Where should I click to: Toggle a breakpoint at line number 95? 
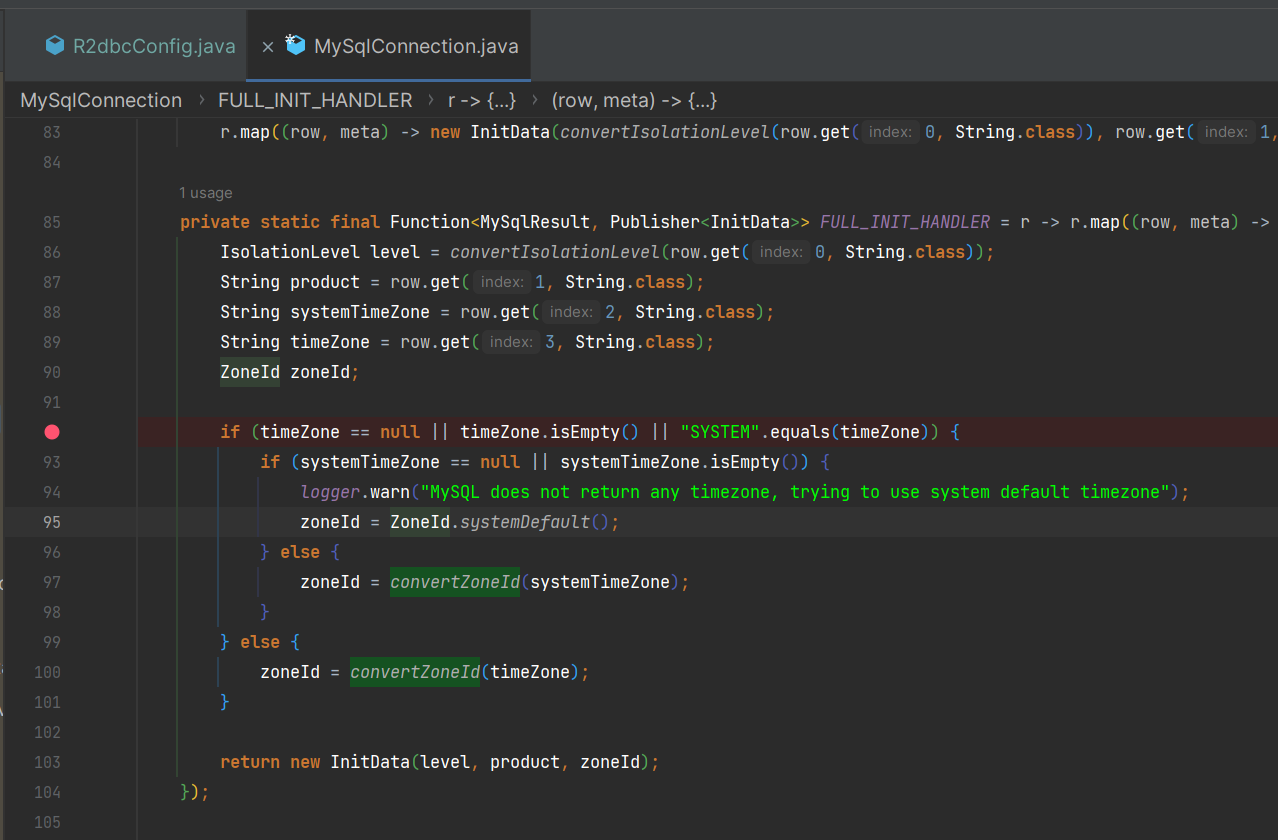click(x=52, y=522)
